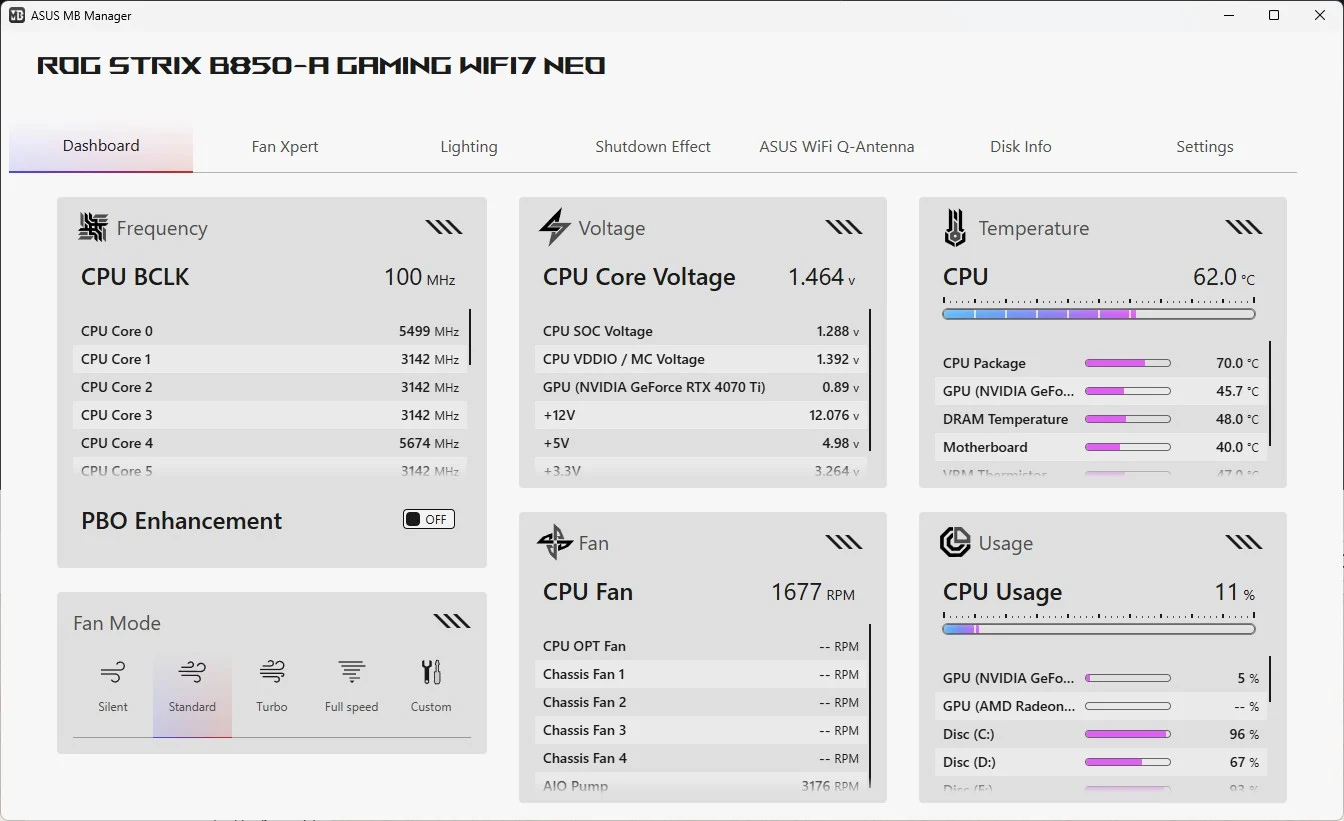The height and width of the screenshot is (821, 1344).
Task: Choose the Full speed fan mode
Action: pyautogui.click(x=351, y=685)
